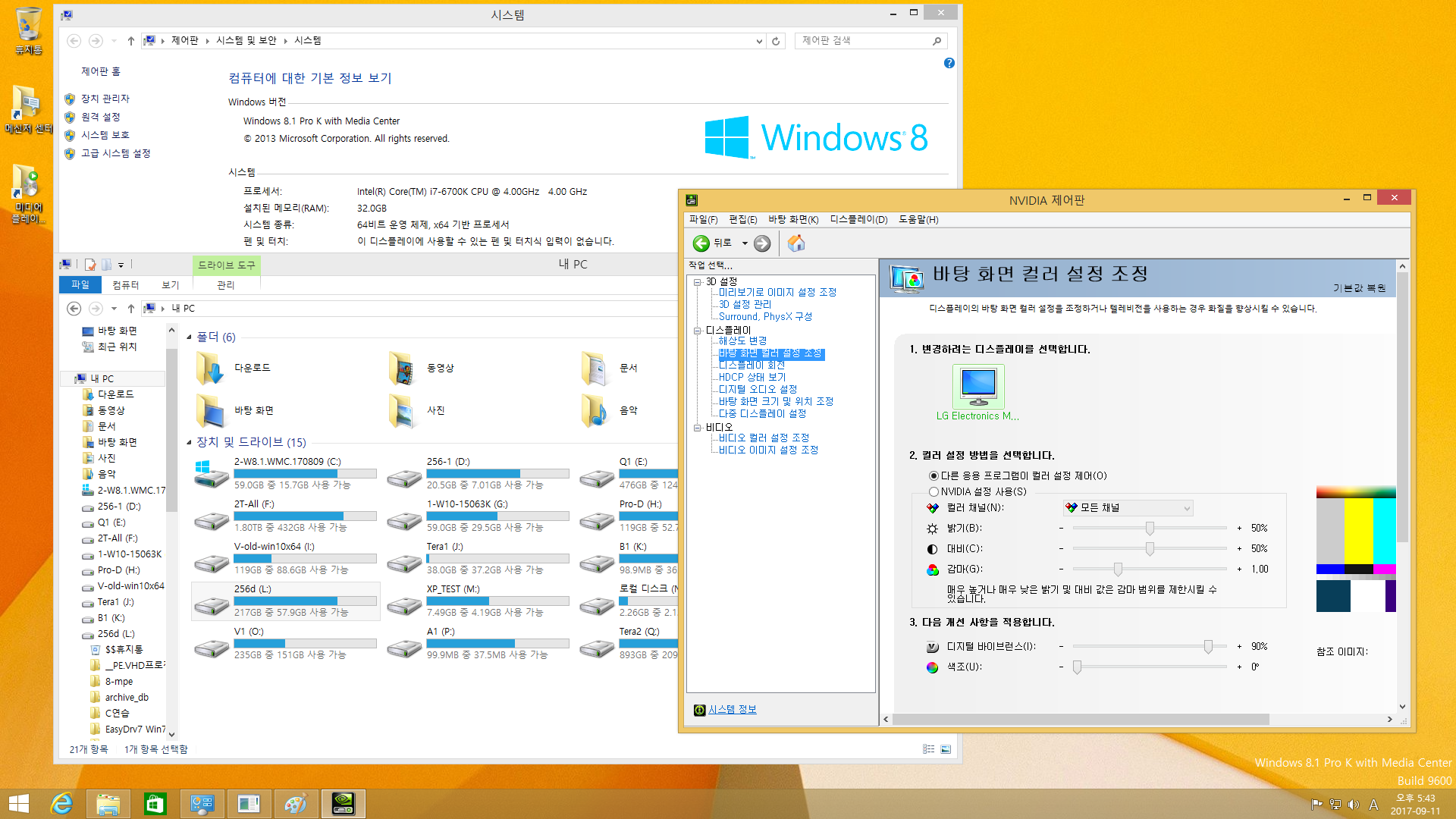Viewport: 1456px width, 819px height.
Task: Click the 밝기(B) brightness slider
Action: pos(1150,529)
